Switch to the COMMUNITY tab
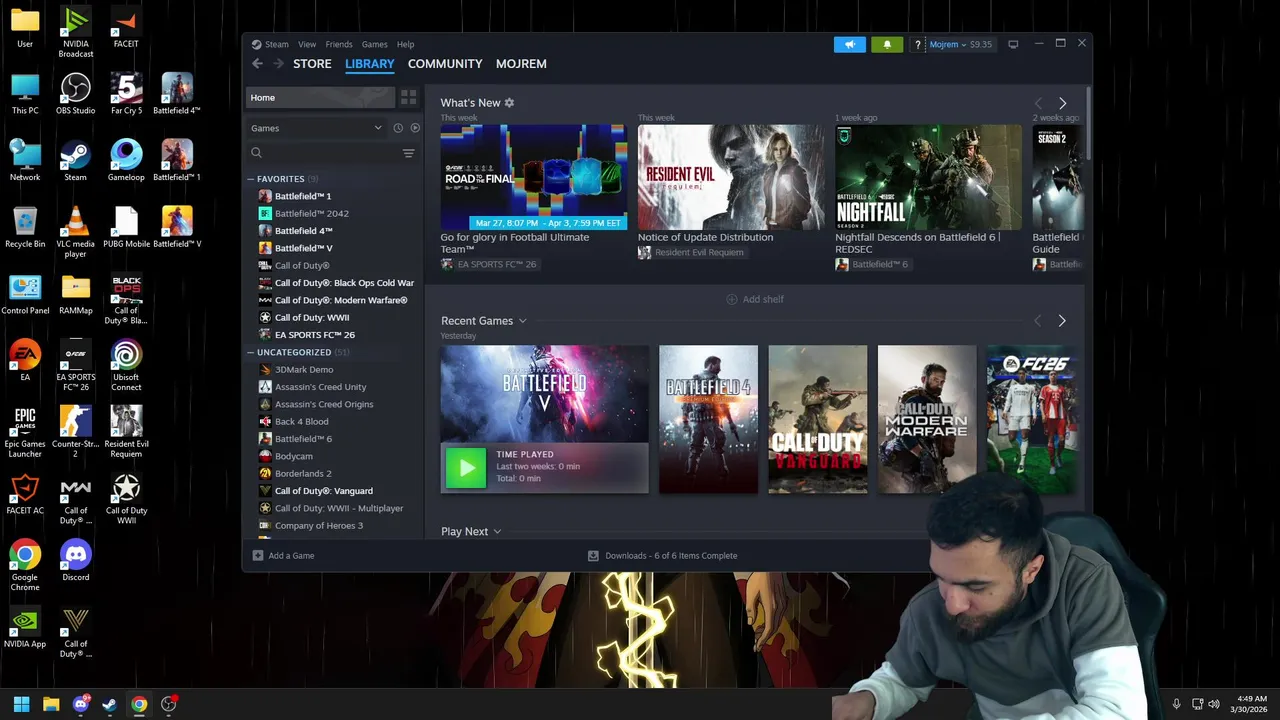 click(445, 64)
